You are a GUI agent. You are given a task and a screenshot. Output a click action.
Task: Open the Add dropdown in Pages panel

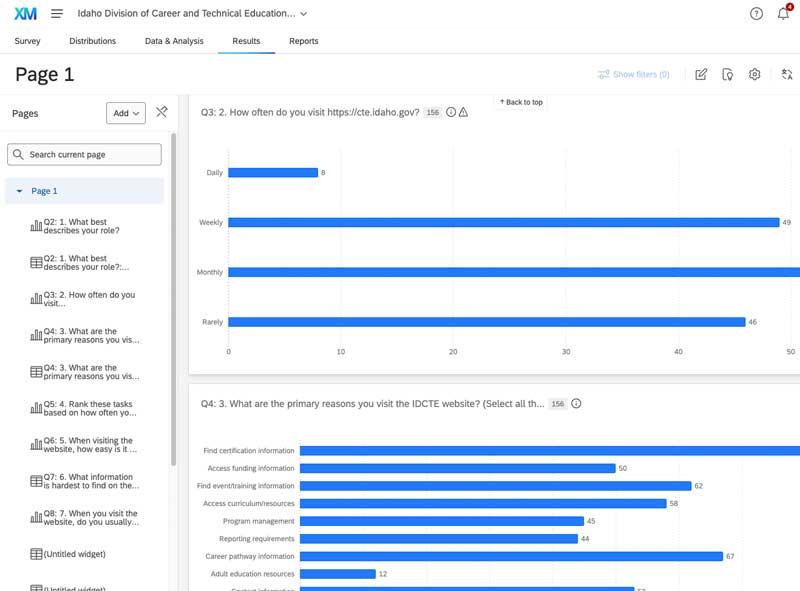click(x=126, y=113)
